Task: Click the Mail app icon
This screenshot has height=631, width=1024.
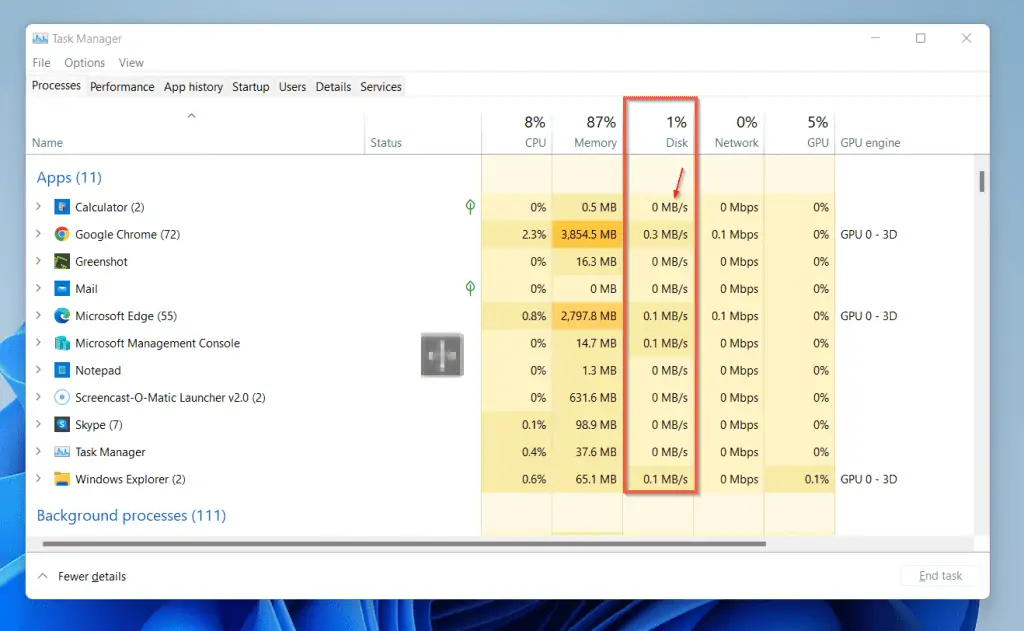Action: tap(61, 289)
